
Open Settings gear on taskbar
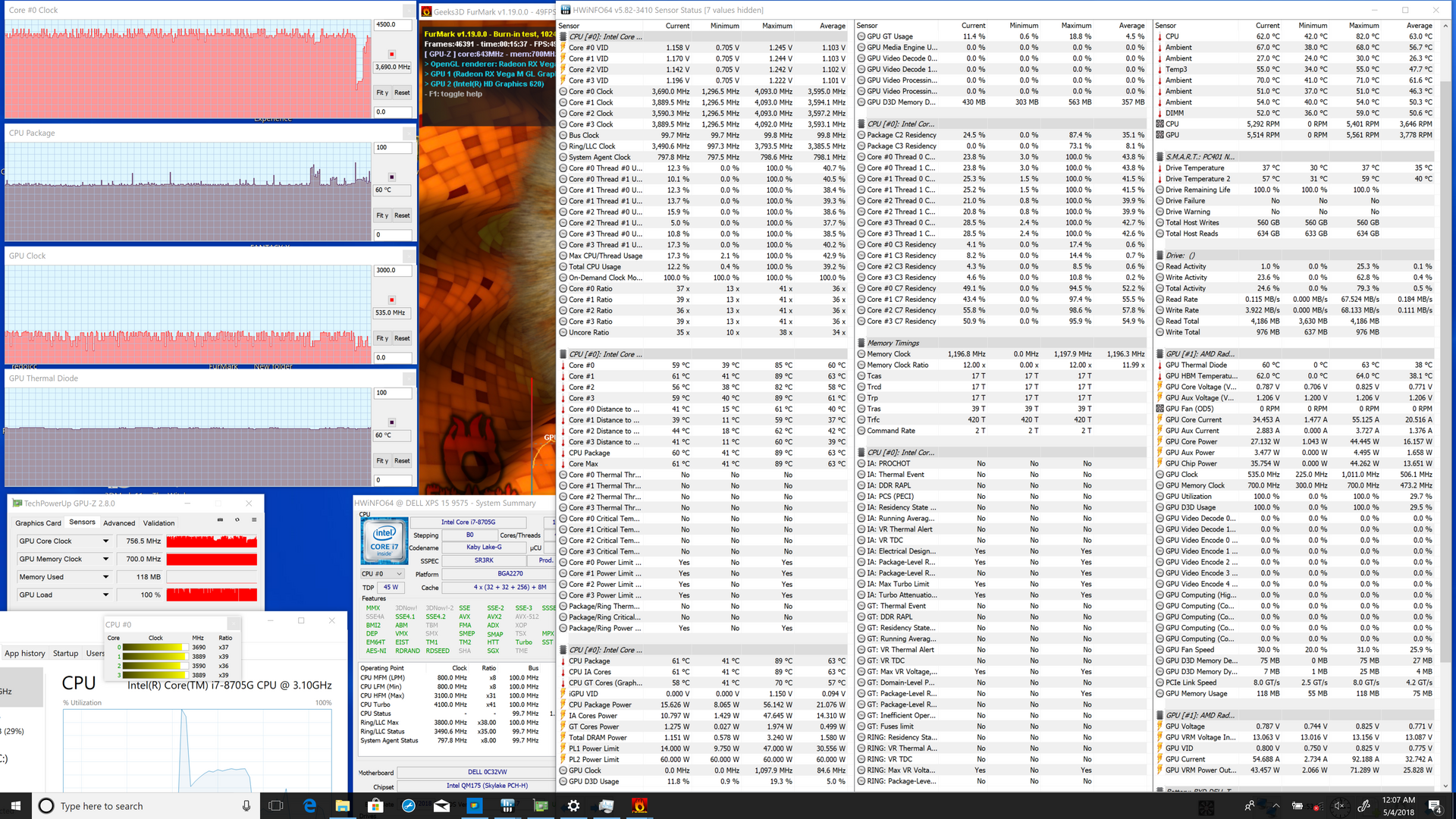pos(573,805)
